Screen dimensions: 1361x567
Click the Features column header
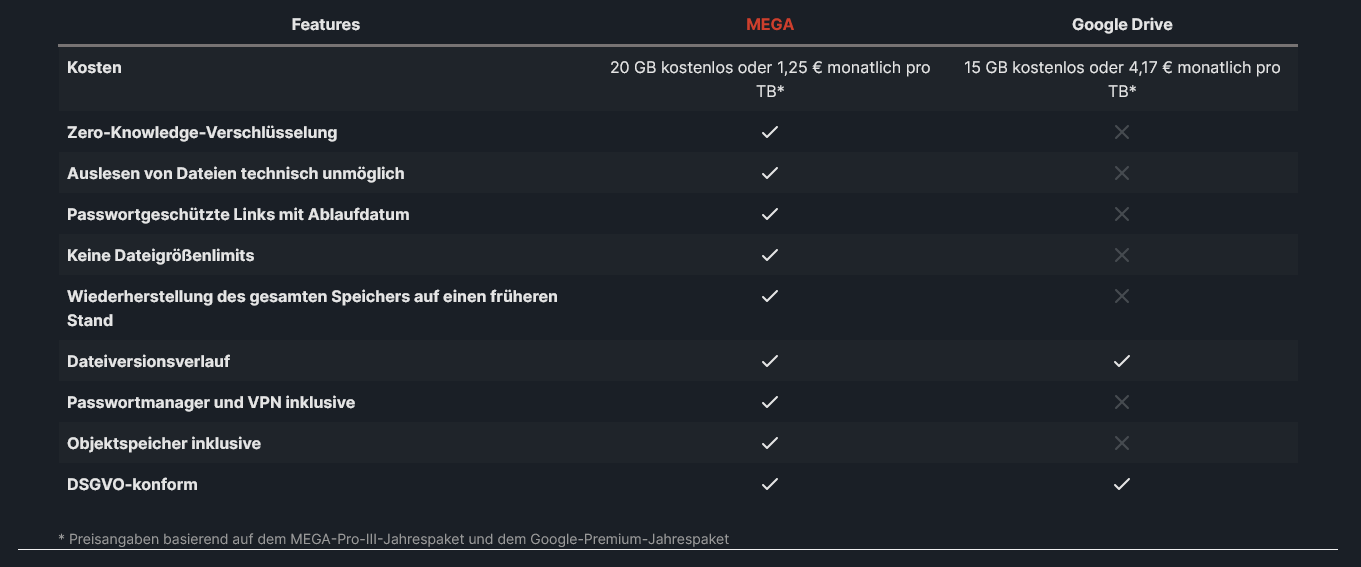[325, 24]
